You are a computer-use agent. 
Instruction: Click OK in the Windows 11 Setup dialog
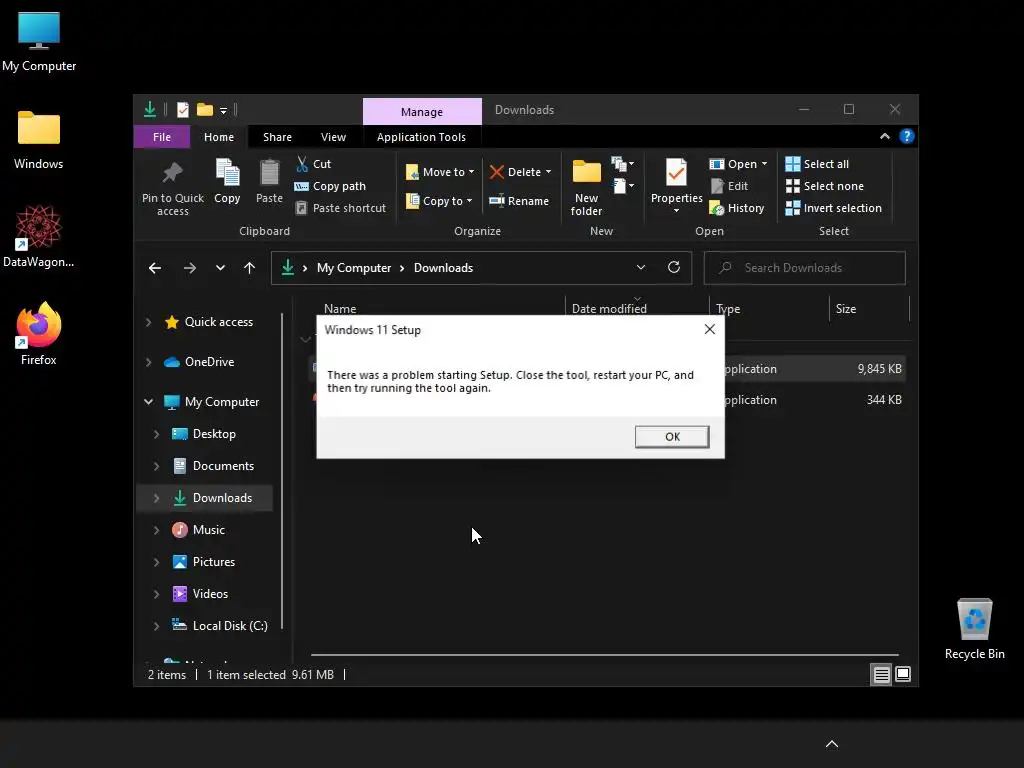click(672, 437)
